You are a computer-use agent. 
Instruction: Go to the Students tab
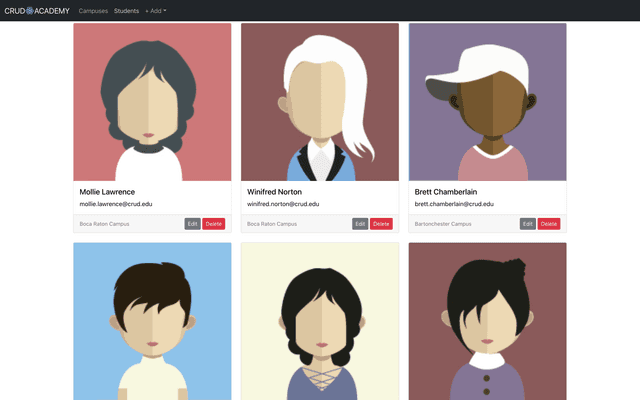126,10
